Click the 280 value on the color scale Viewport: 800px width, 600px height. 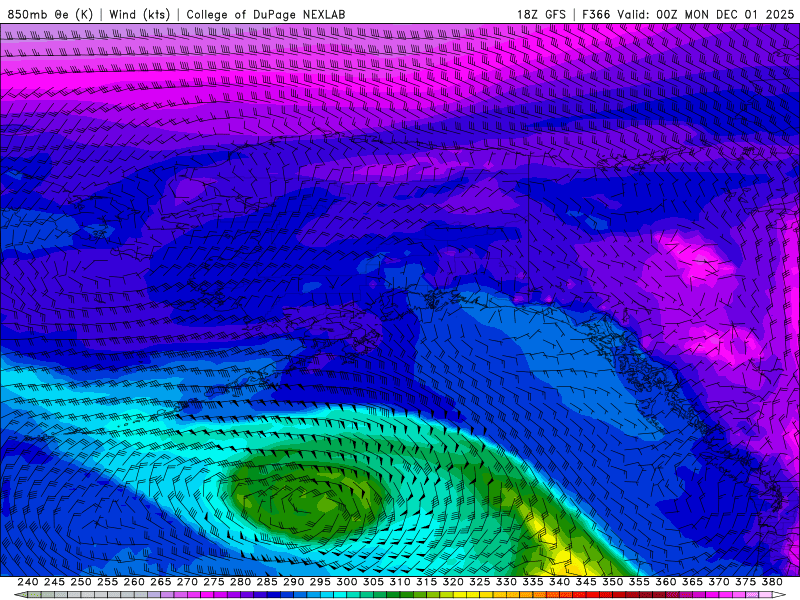click(x=240, y=582)
